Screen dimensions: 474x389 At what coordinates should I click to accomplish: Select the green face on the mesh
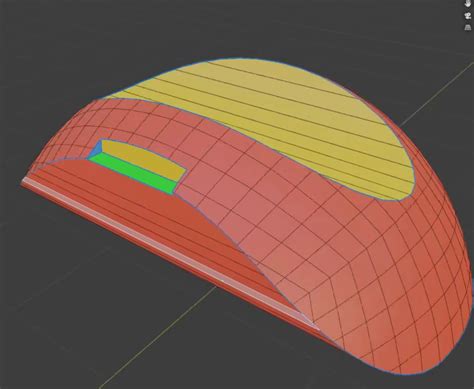[x=133, y=173]
